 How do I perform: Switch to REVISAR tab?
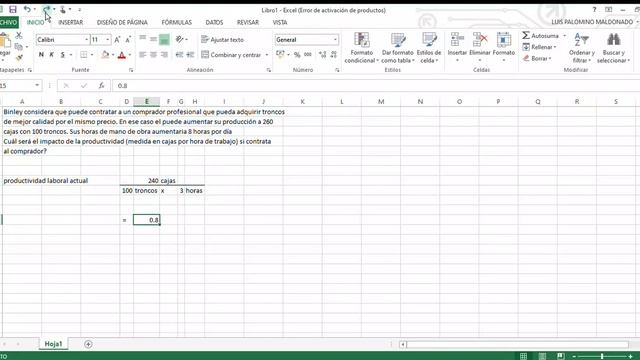click(x=248, y=22)
